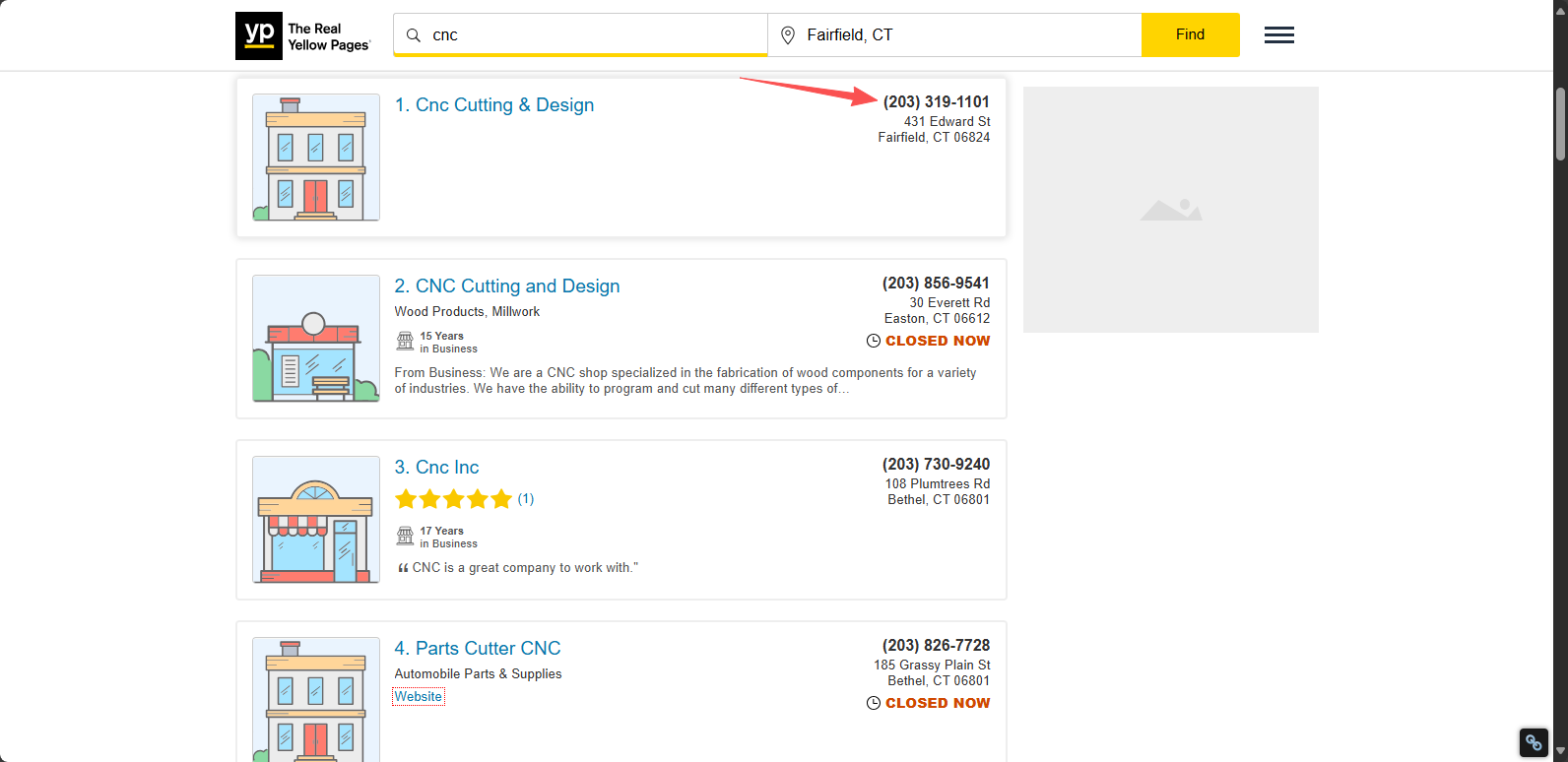Click phone number (203) 856-9541
This screenshot has width=1568, height=762.
click(x=937, y=283)
